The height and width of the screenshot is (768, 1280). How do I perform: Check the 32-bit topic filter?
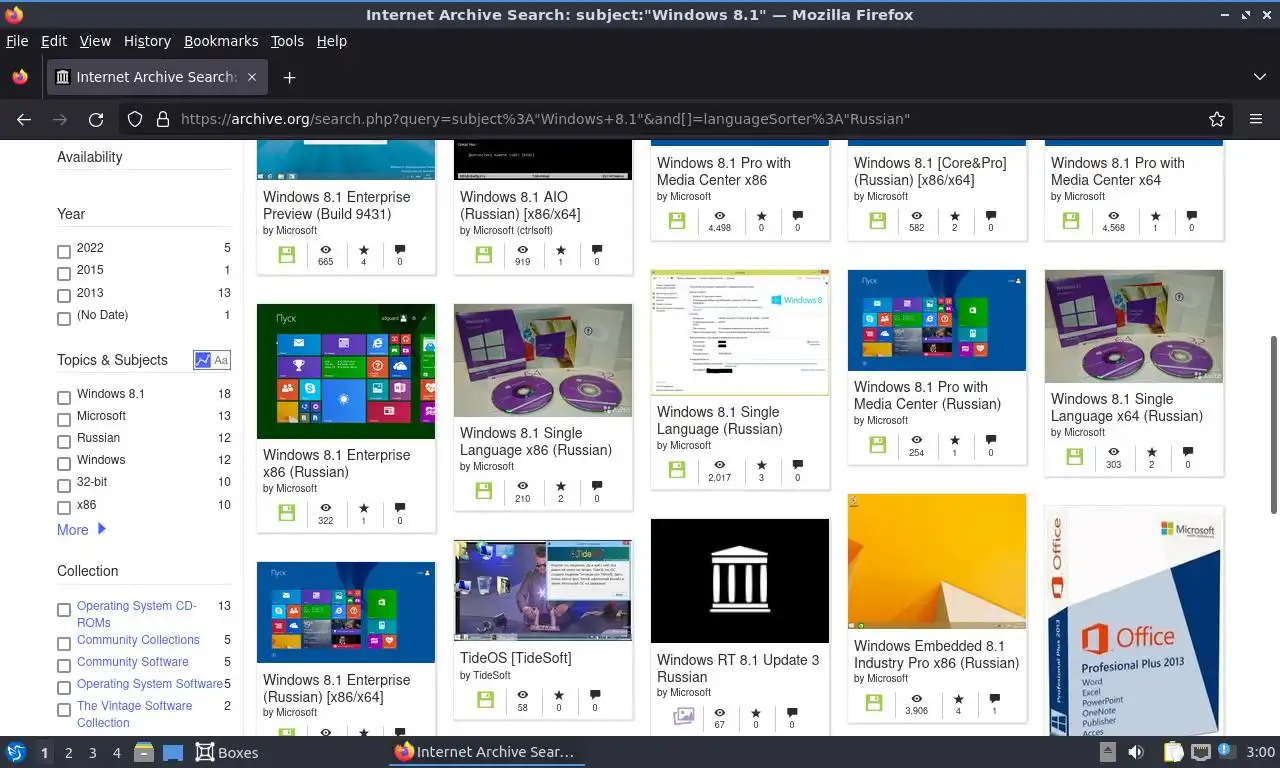pyautogui.click(x=64, y=486)
